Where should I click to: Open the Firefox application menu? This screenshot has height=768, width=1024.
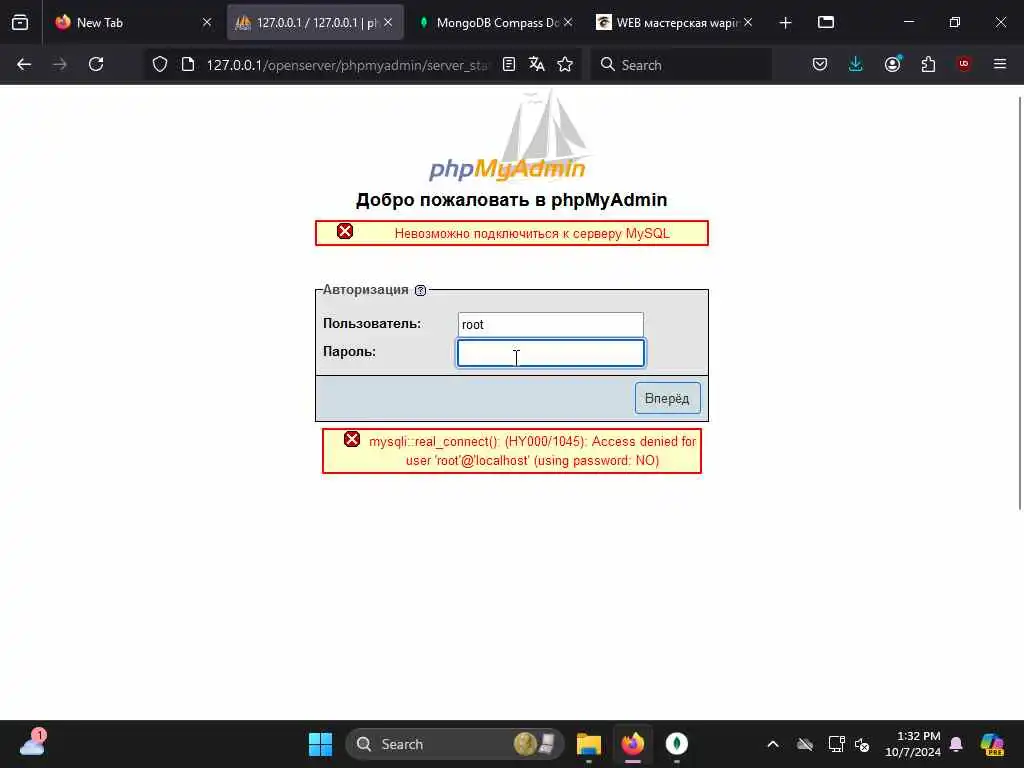coord(1000,64)
